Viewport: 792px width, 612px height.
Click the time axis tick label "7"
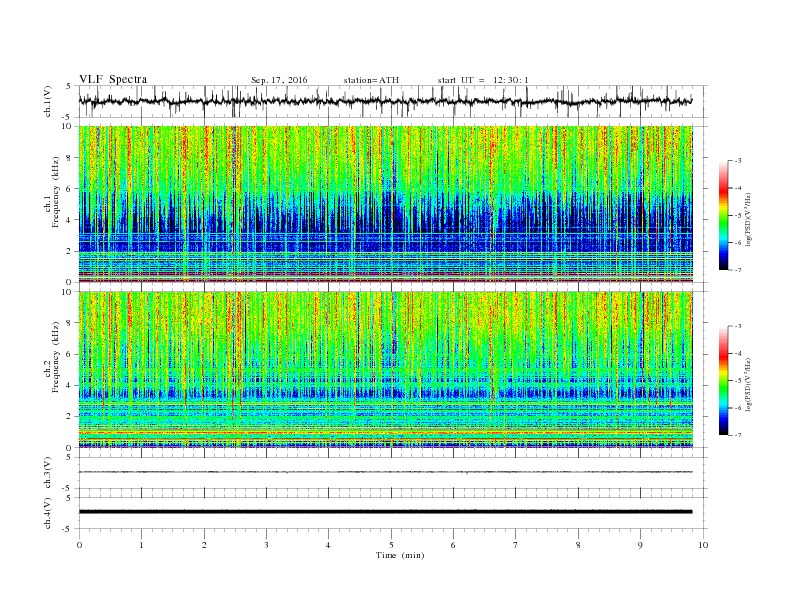[x=516, y=545]
